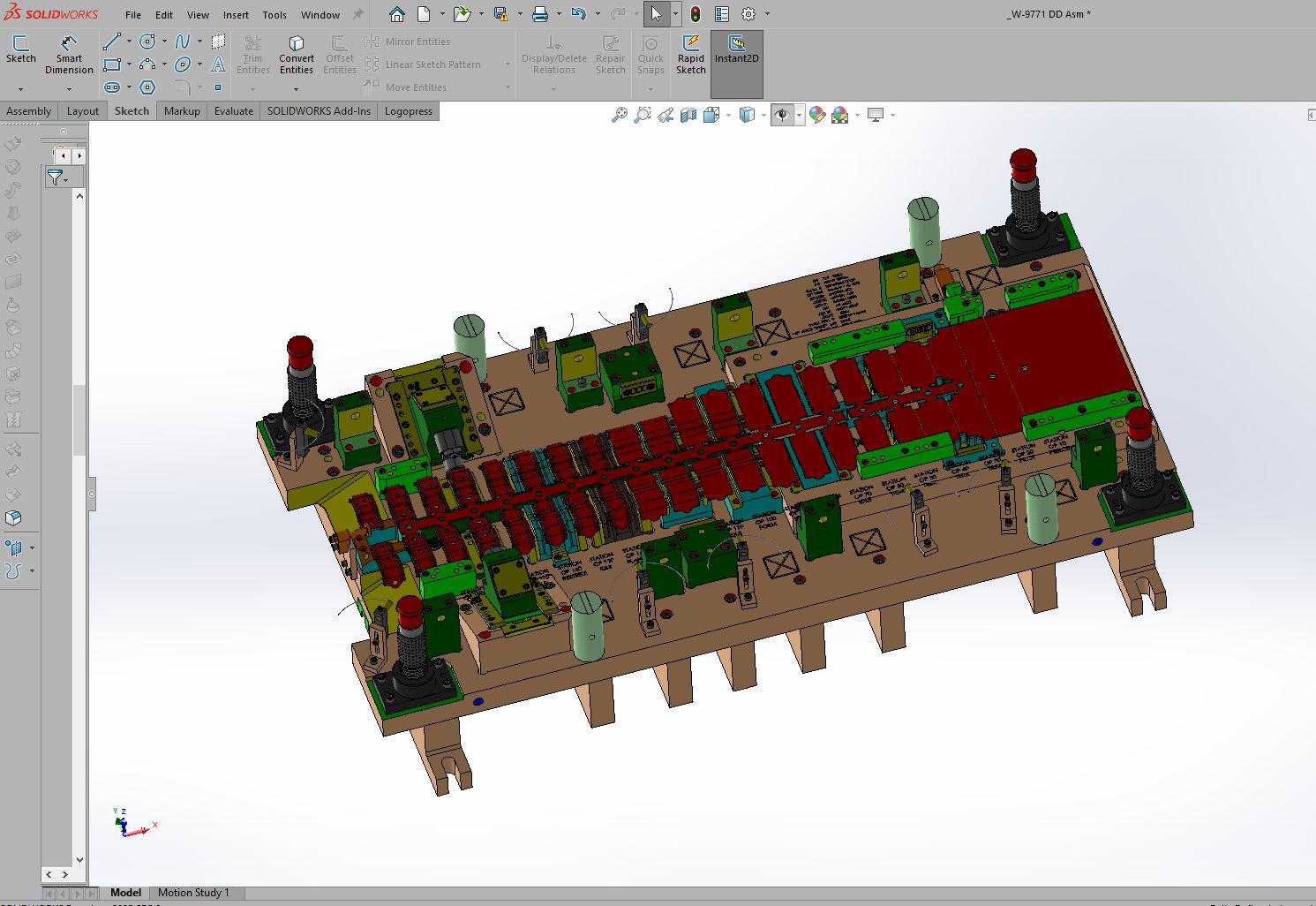Click Previous View icon

666,115
